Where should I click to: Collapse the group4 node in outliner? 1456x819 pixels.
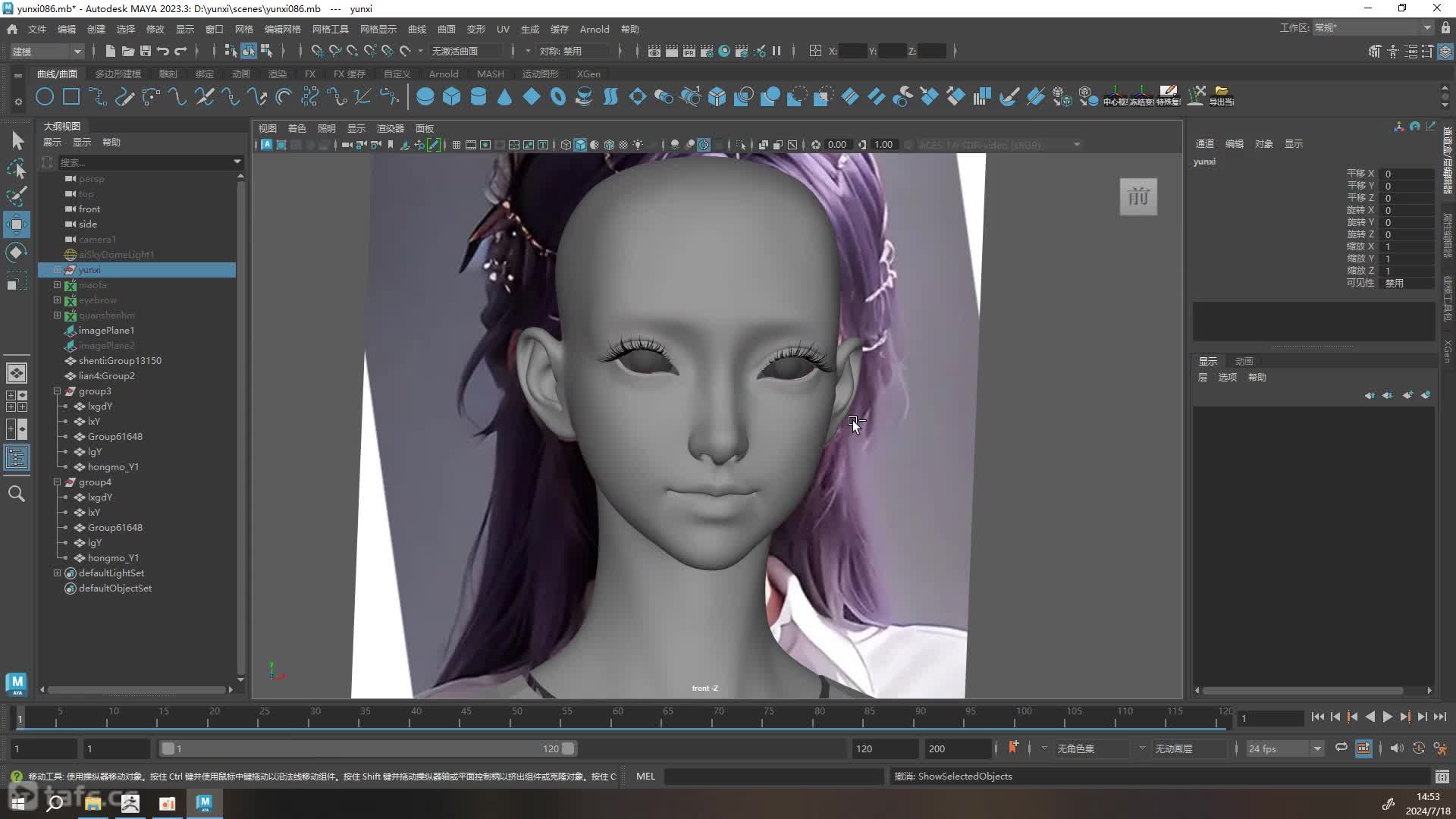point(57,482)
